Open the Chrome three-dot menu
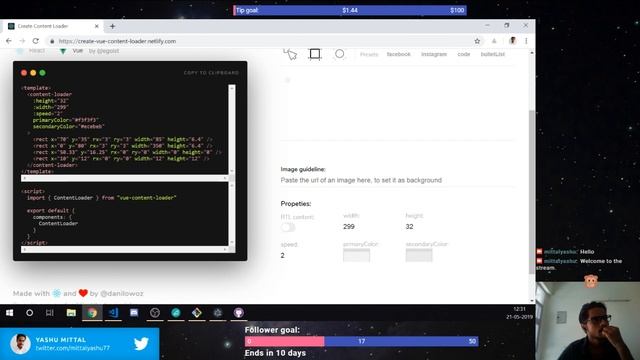Viewport: 640px width, 360px height. (x=526, y=41)
